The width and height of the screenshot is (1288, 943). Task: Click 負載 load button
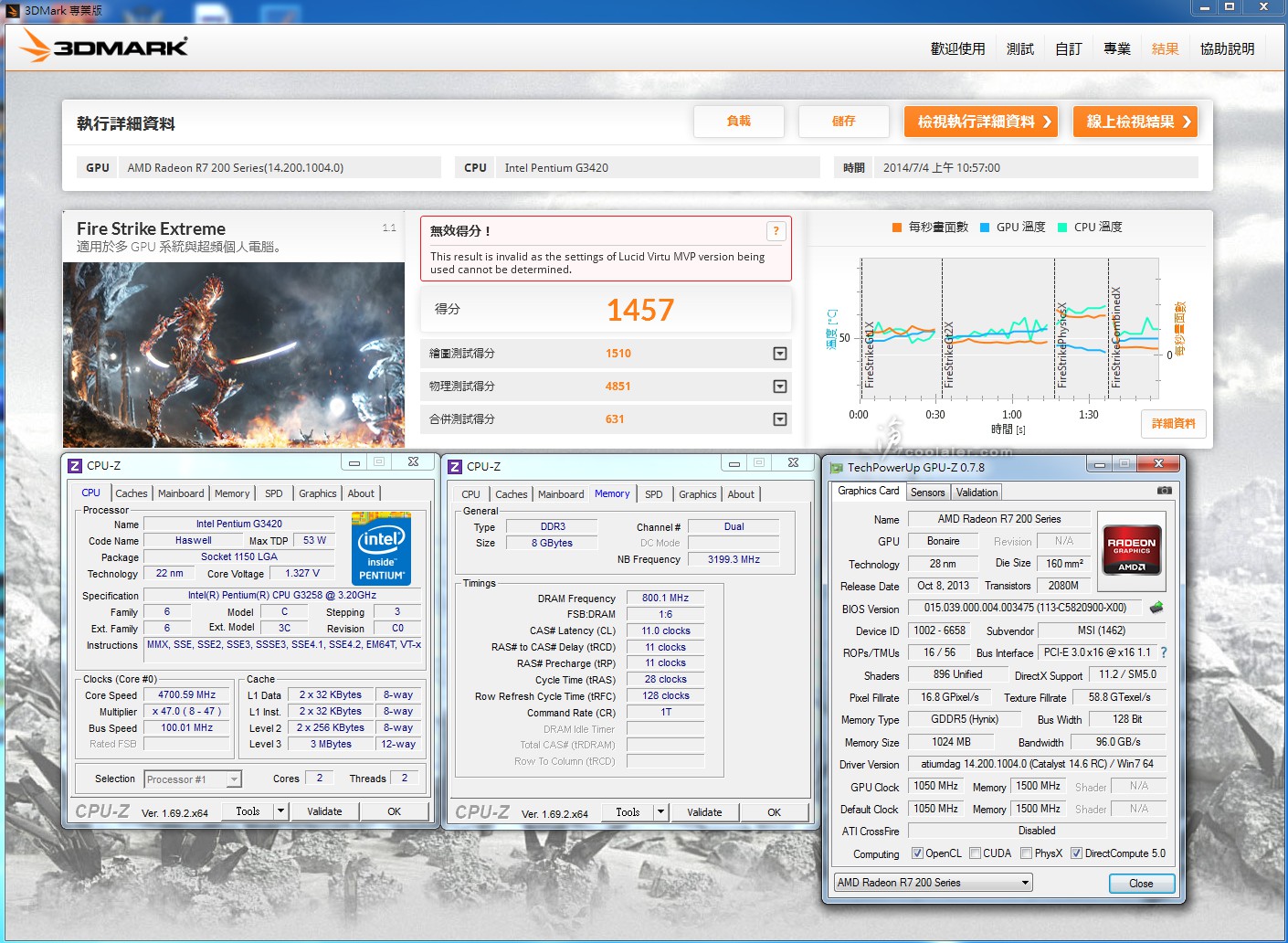(x=738, y=122)
